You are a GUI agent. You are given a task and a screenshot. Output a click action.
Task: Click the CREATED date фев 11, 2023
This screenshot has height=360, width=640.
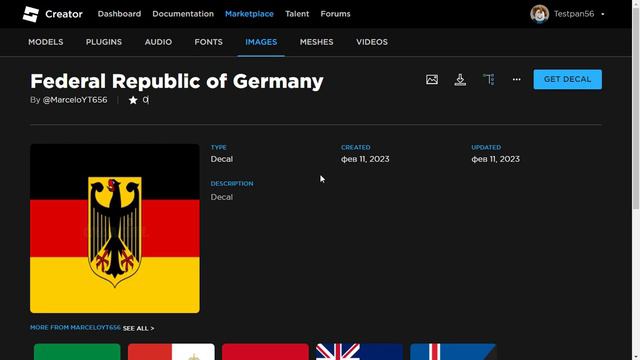pyautogui.click(x=365, y=159)
